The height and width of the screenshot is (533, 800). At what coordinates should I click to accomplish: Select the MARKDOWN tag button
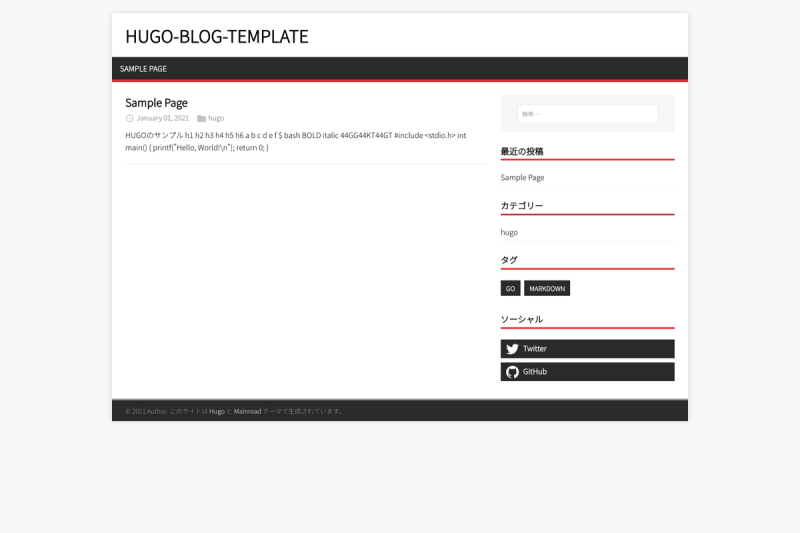click(547, 288)
